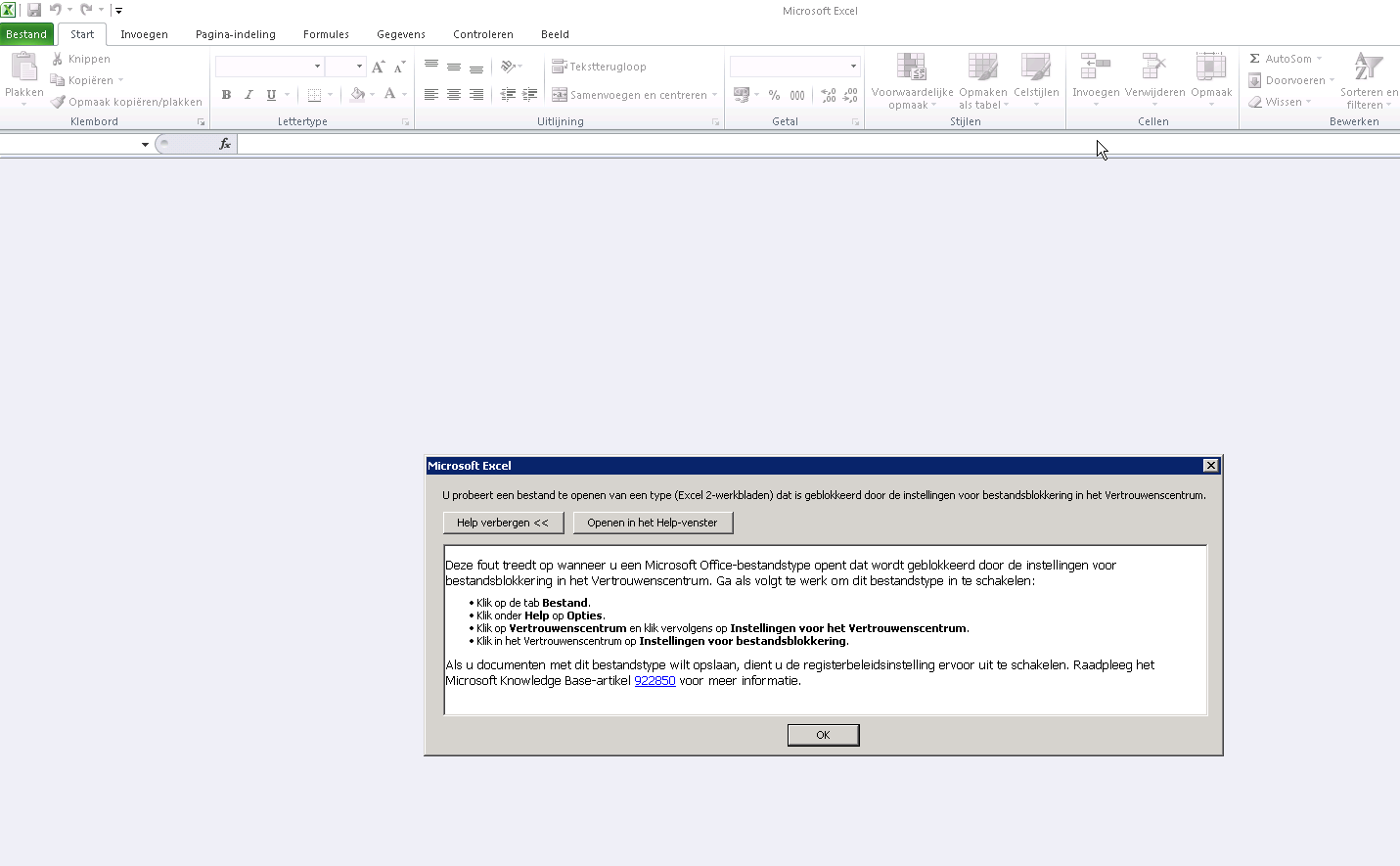Image resolution: width=1400 pixels, height=866 pixels.
Task: Open Voorwaardelijke opmaak
Action: click(x=912, y=81)
